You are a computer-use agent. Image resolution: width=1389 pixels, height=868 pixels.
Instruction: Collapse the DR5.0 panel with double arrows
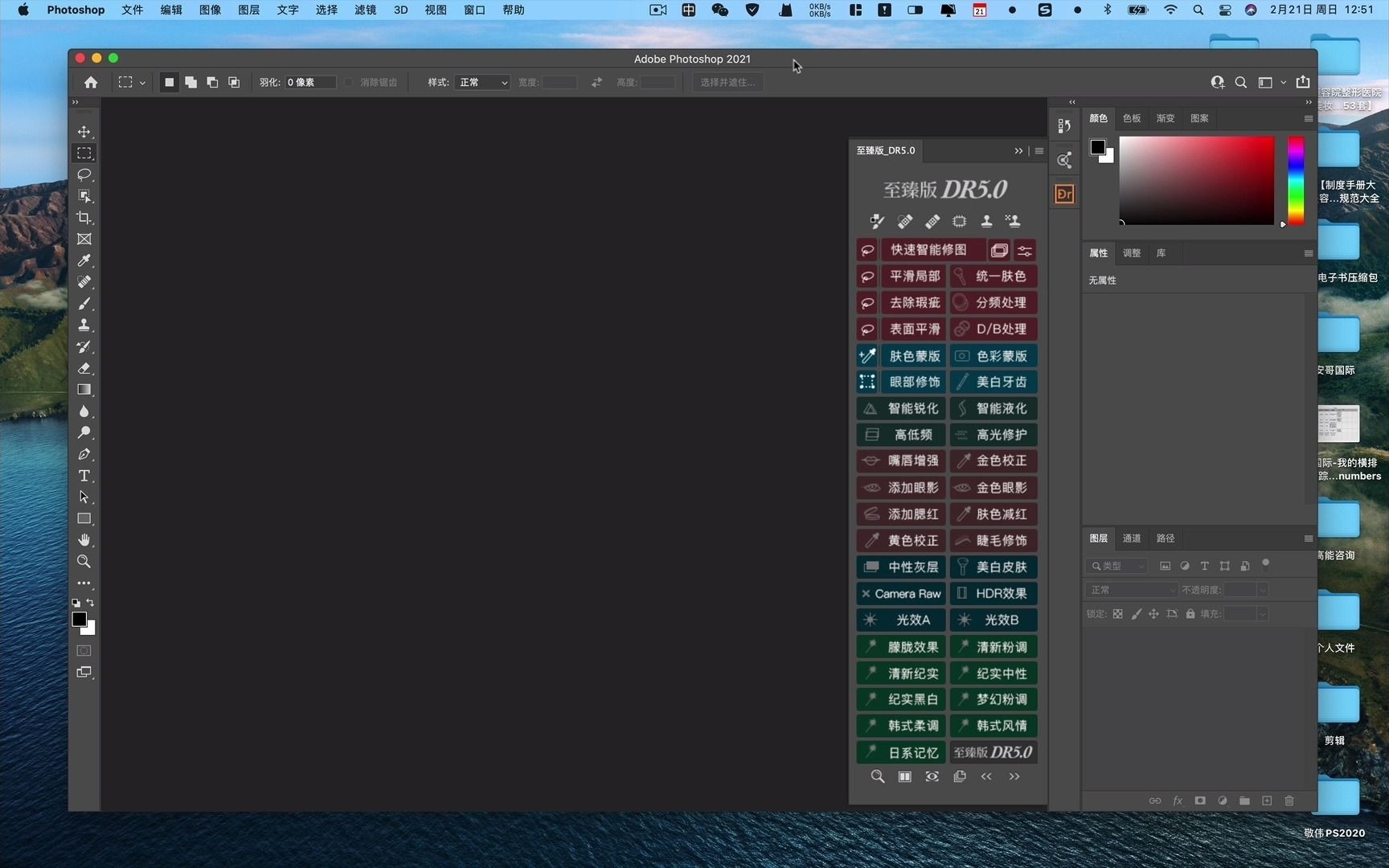pyautogui.click(x=1018, y=150)
